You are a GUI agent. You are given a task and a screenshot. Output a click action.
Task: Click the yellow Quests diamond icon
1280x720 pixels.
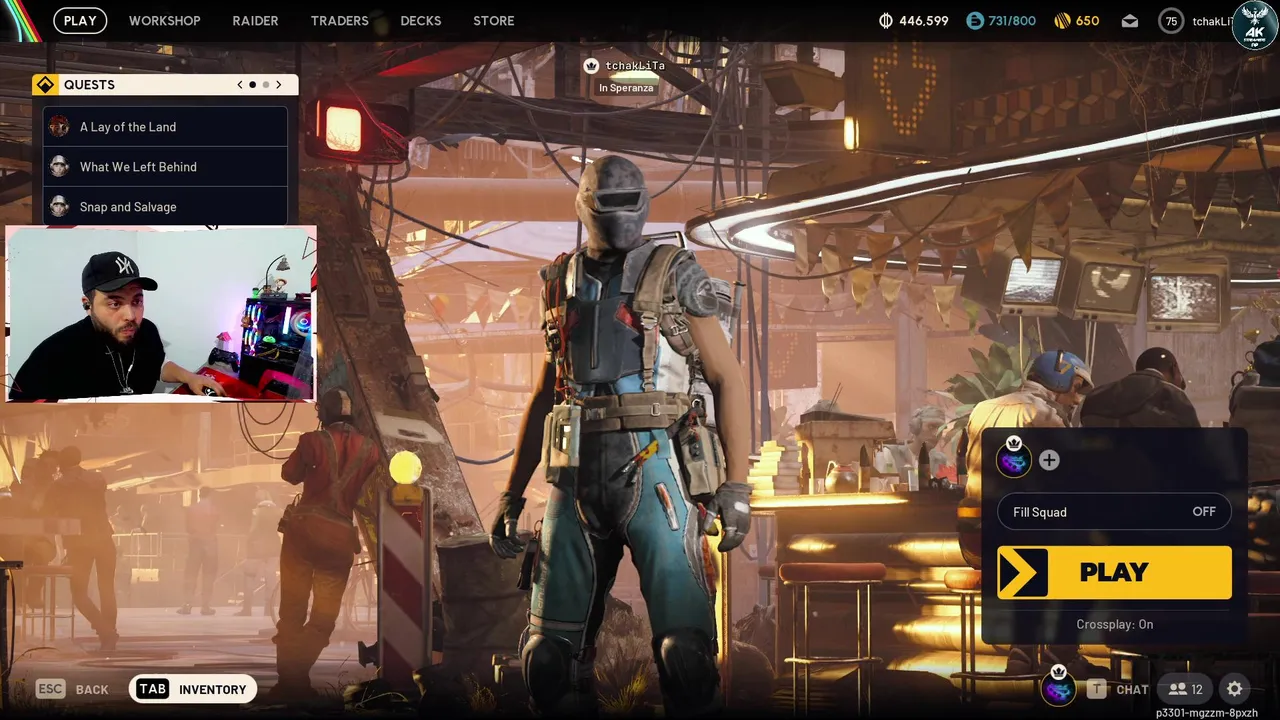click(x=44, y=85)
